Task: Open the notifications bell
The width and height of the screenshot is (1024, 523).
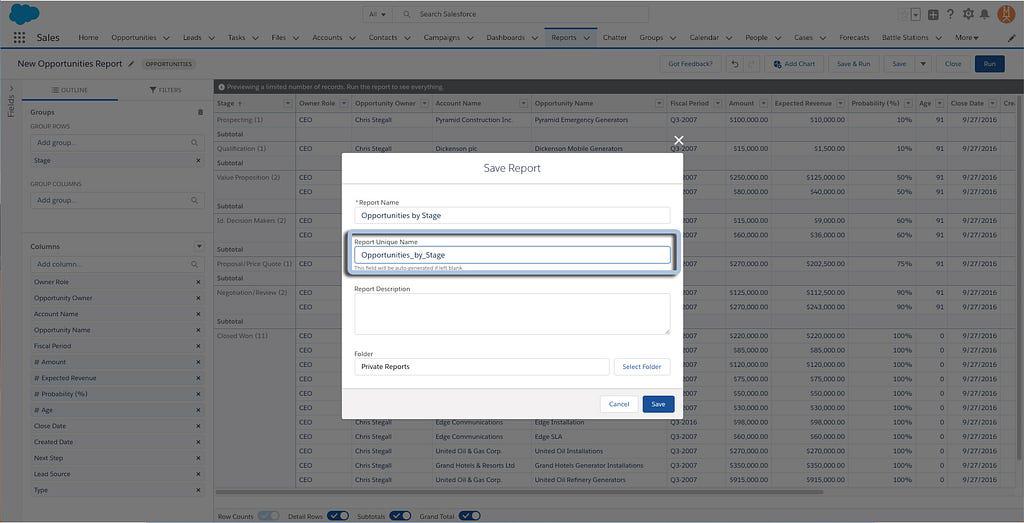Action: pyautogui.click(x=985, y=14)
